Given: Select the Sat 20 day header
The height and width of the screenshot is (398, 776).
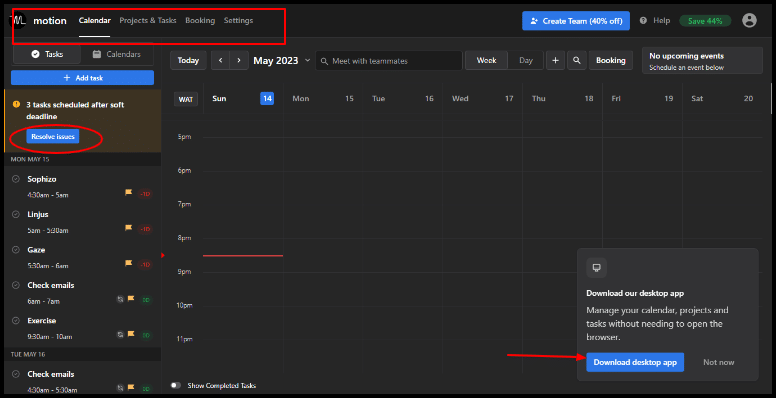Looking at the screenshot, I should point(722,99).
